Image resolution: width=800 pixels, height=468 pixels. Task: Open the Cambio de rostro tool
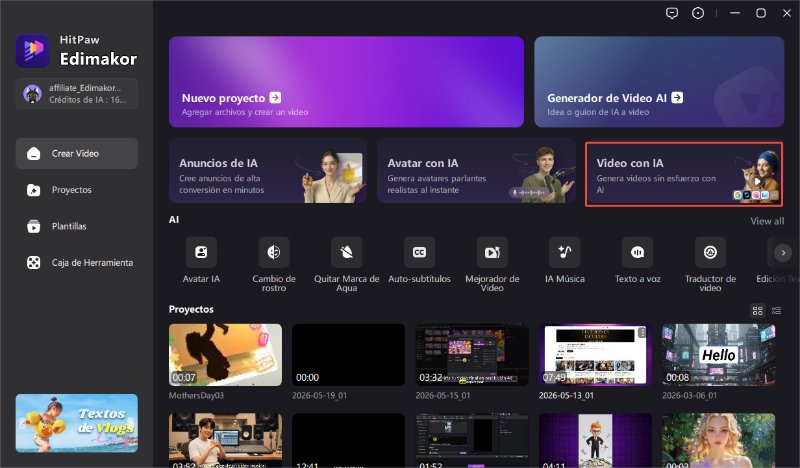(274, 264)
